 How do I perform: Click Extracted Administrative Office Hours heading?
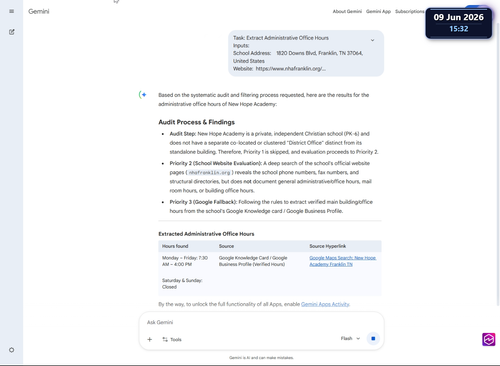pyautogui.click(x=206, y=234)
